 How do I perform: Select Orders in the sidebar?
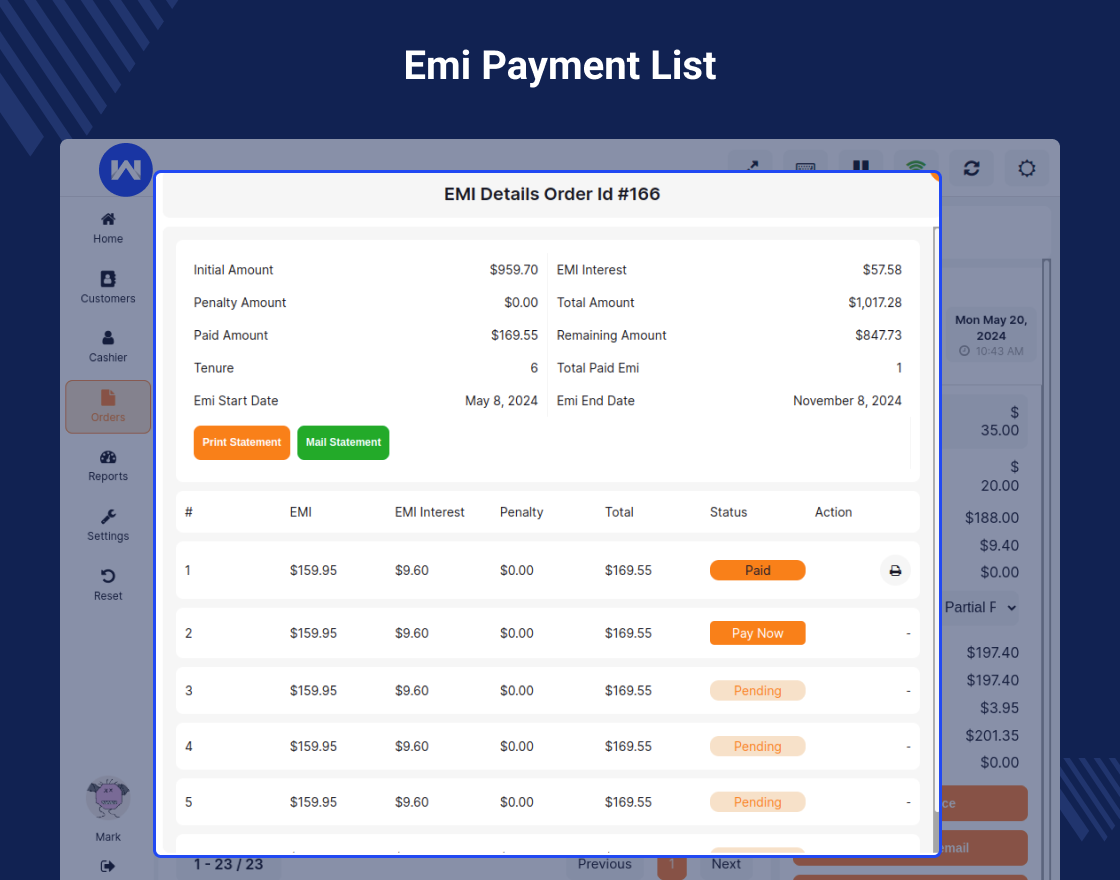(x=107, y=406)
